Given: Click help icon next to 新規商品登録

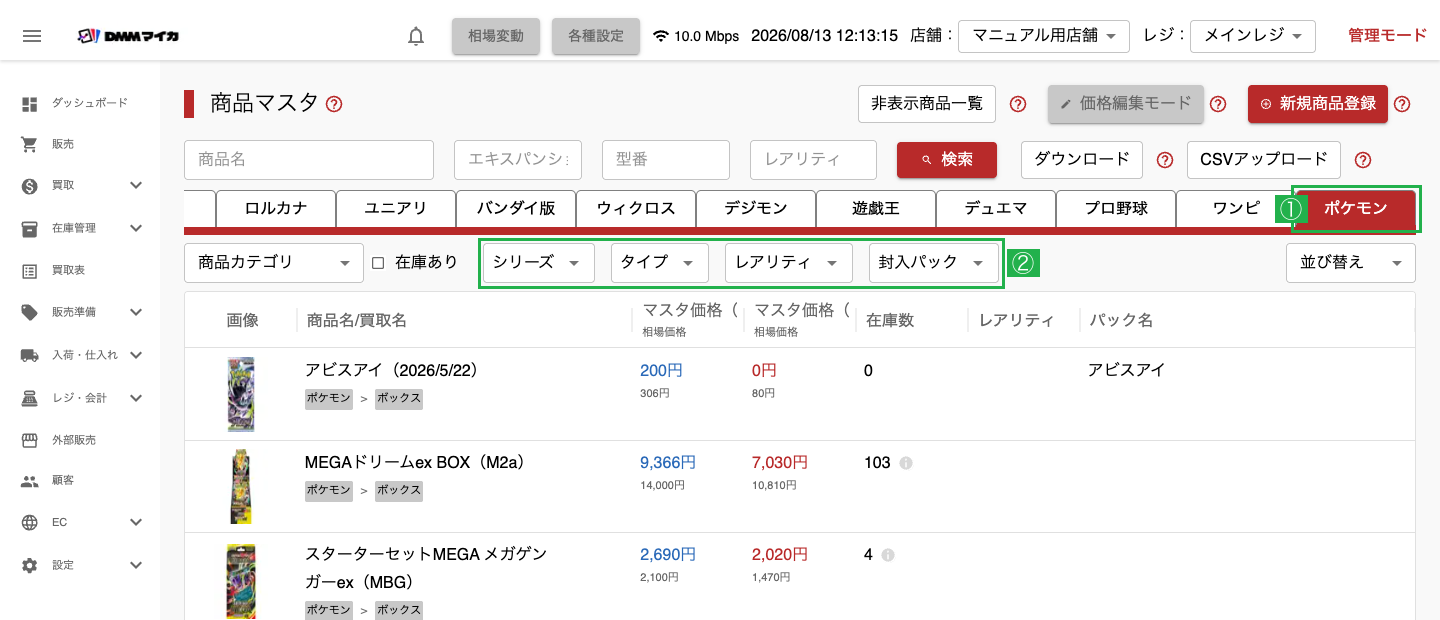Looking at the screenshot, I should click(1402, 104).
